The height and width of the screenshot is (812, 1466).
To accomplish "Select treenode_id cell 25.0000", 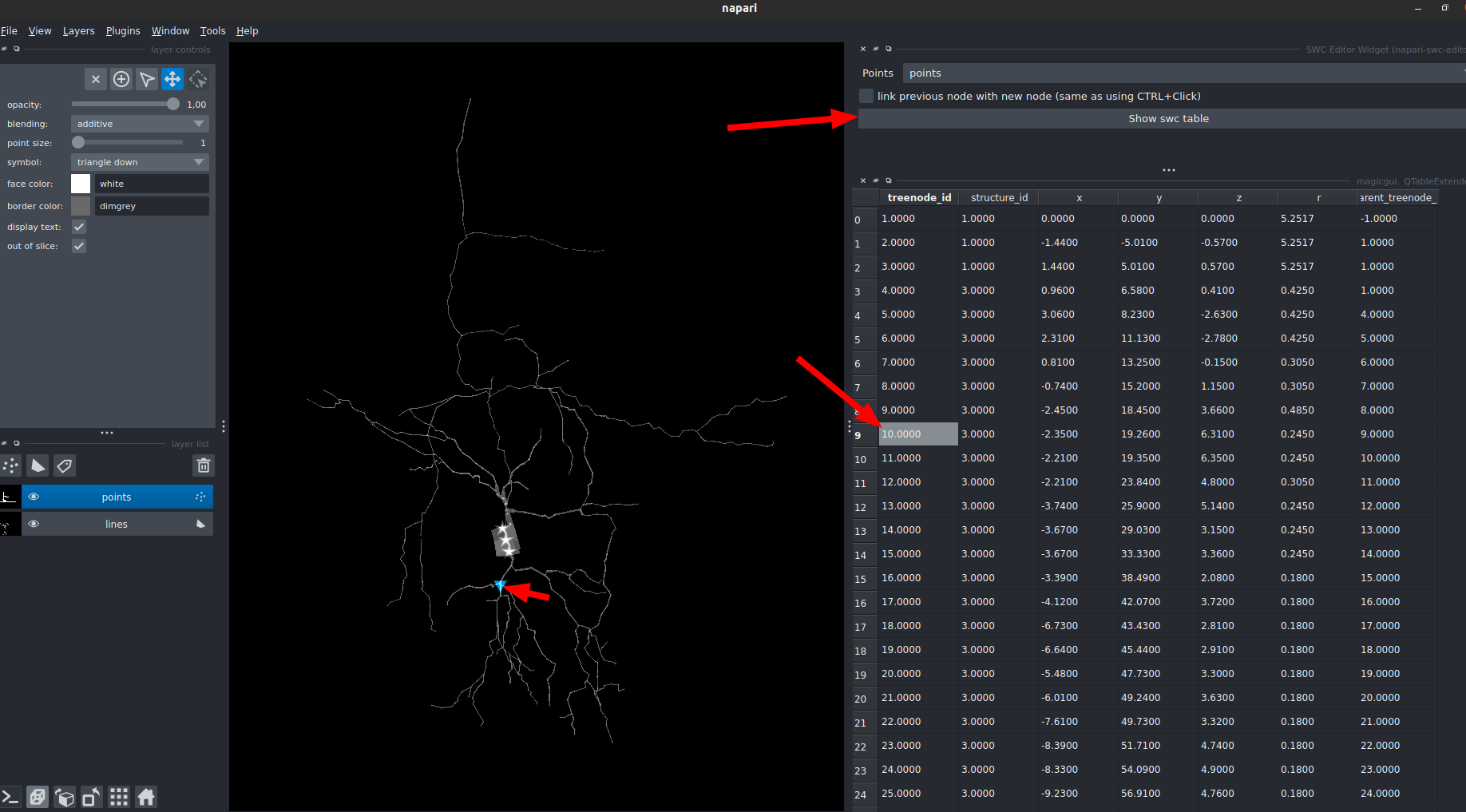I will (x=918, y=794).
